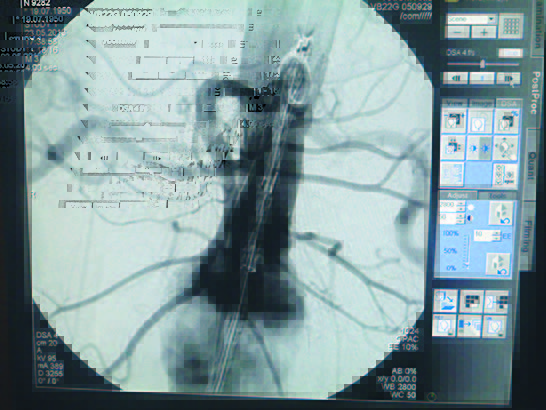Click the mask percentage icon with % symbol
546x410 pixels.
(x=507, y=121)
